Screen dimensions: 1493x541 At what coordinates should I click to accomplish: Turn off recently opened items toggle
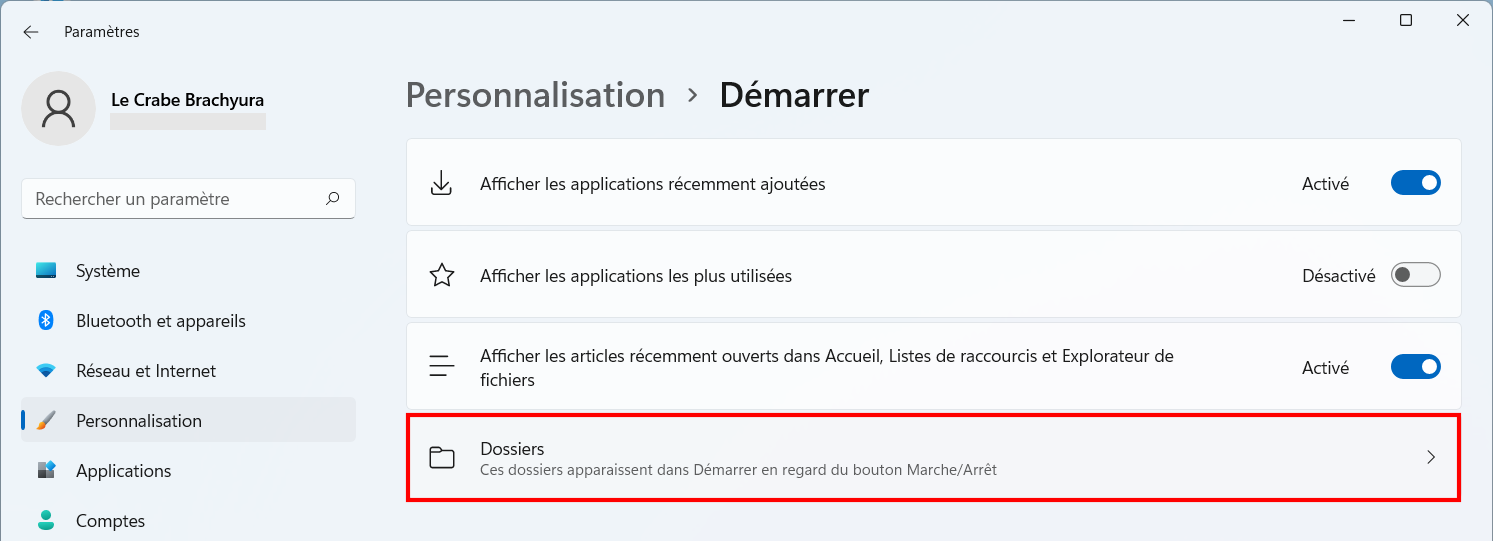1416,367
